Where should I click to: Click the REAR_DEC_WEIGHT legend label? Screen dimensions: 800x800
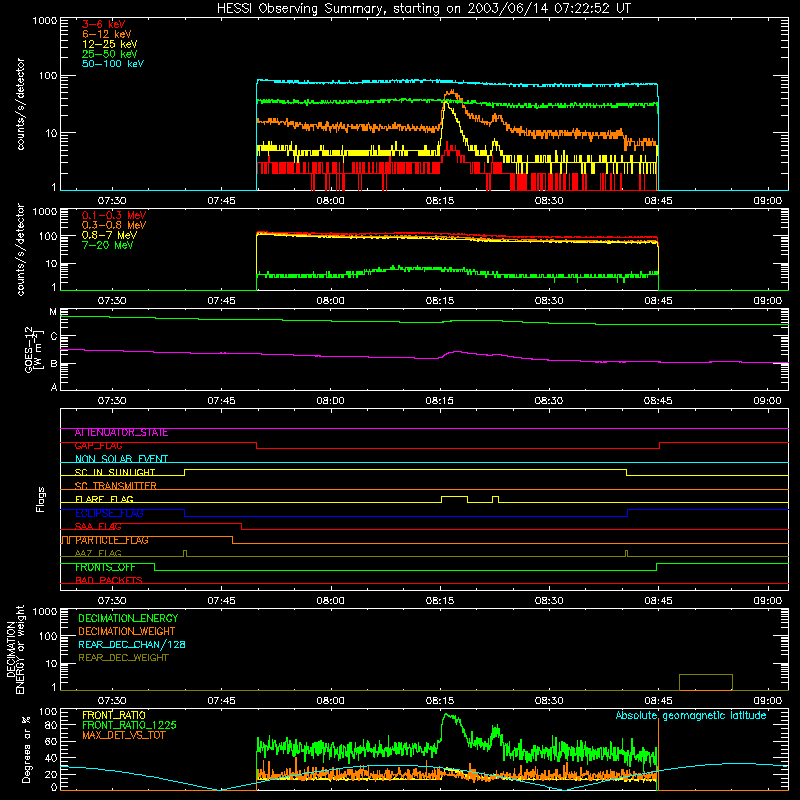click(123, 658)
